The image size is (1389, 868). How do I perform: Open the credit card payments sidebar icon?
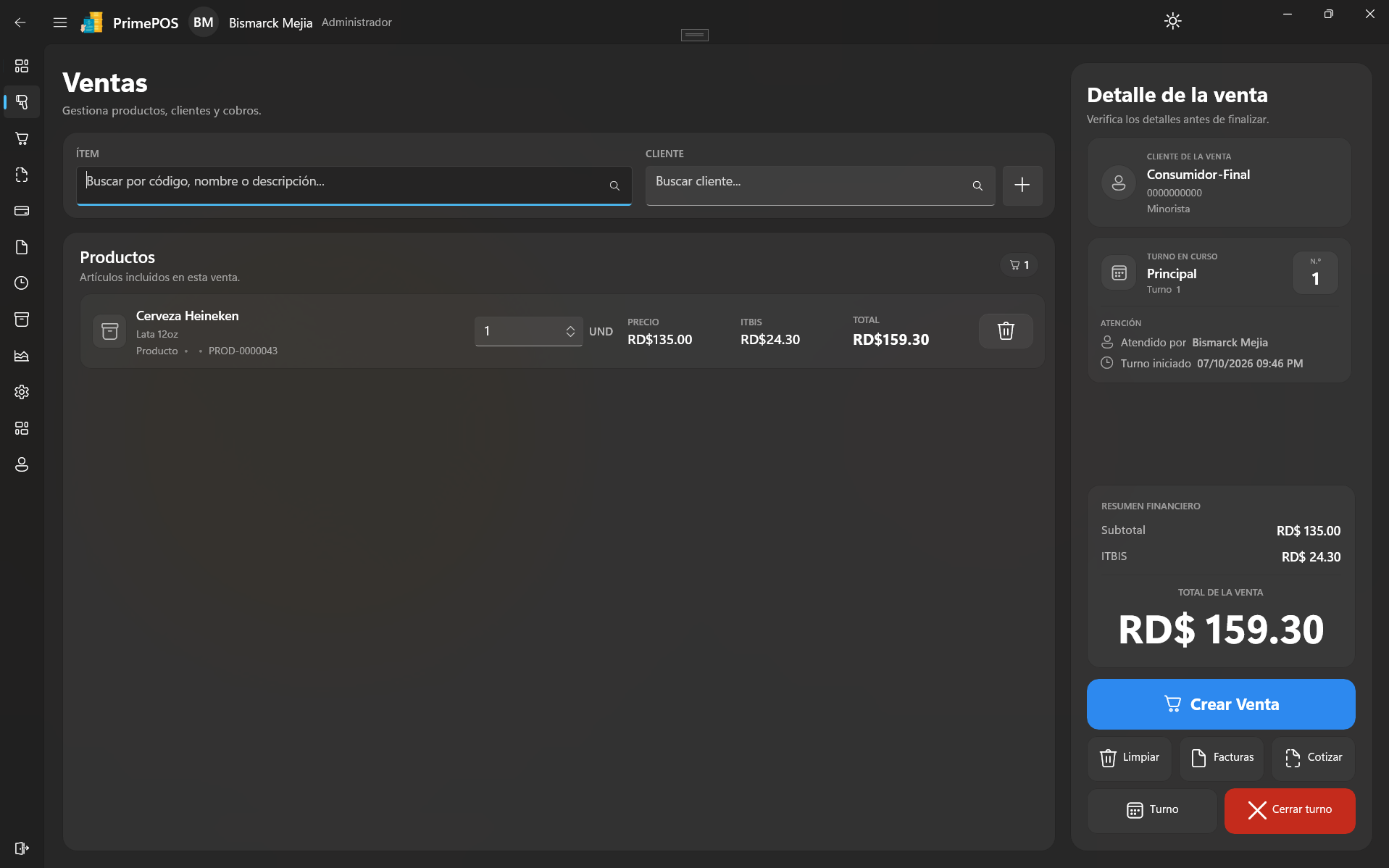click(x=22, y=211)
